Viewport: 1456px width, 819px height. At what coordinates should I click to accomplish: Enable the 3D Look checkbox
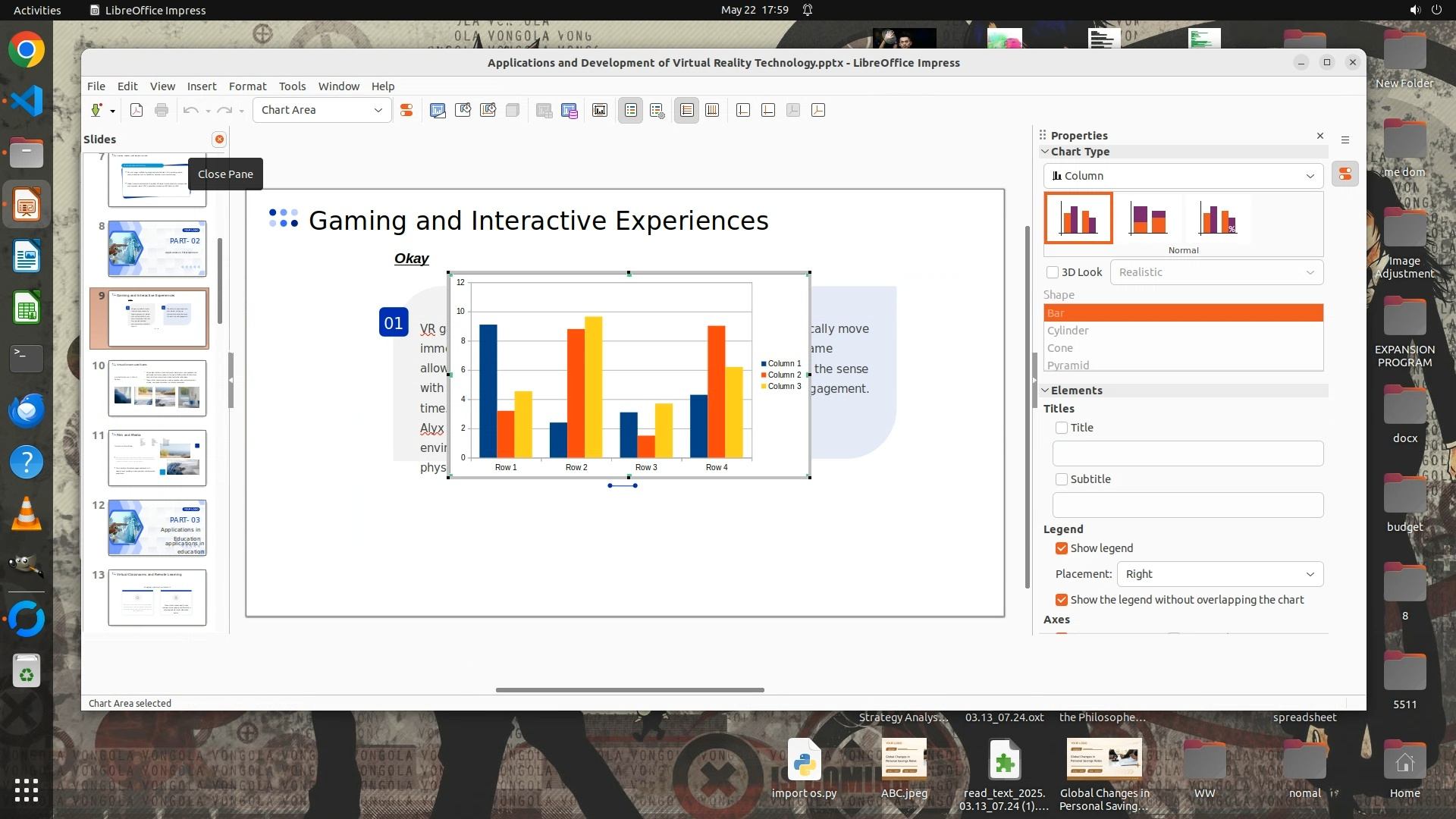click(1053, 272)
